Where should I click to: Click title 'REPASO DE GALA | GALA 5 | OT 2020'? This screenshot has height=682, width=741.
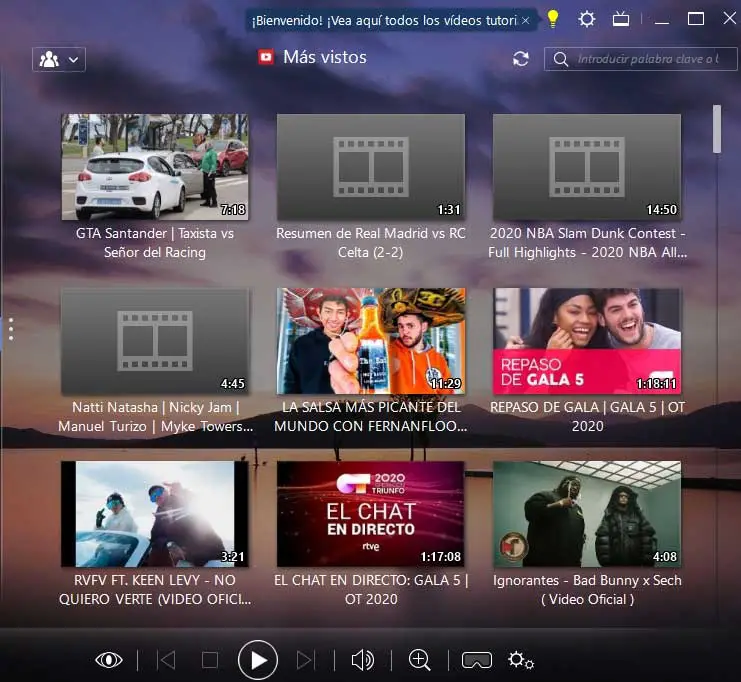tap(587, 417)
